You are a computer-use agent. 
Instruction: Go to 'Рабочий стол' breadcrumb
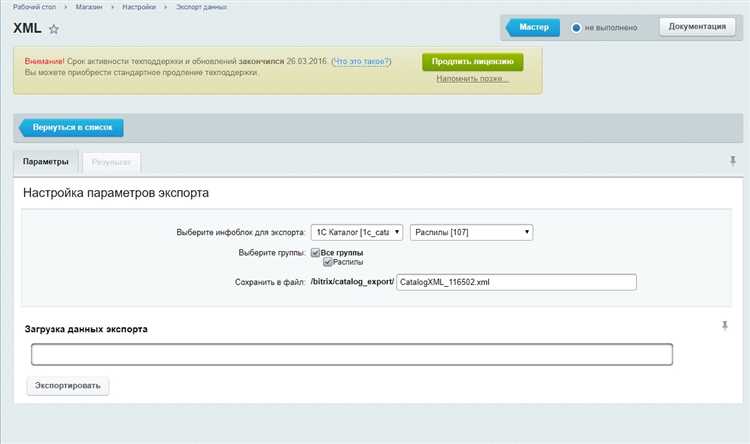[x=34, y=7]
